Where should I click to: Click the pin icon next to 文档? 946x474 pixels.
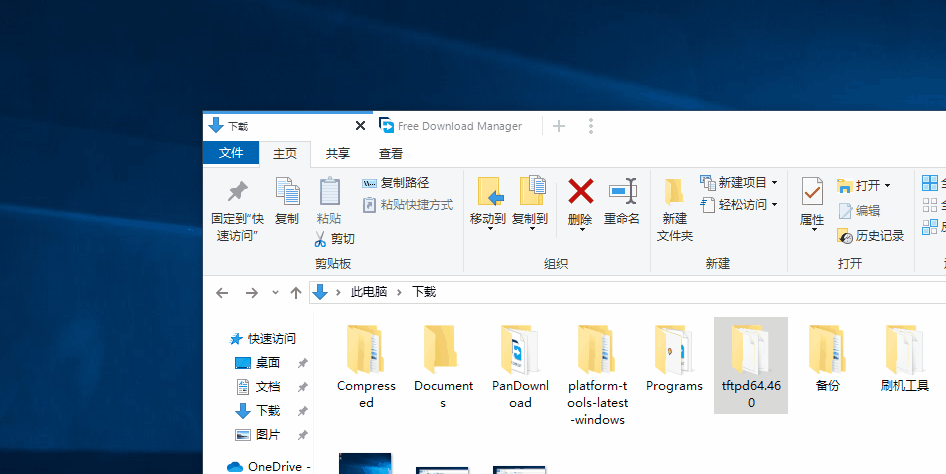[x=303, y=387]
